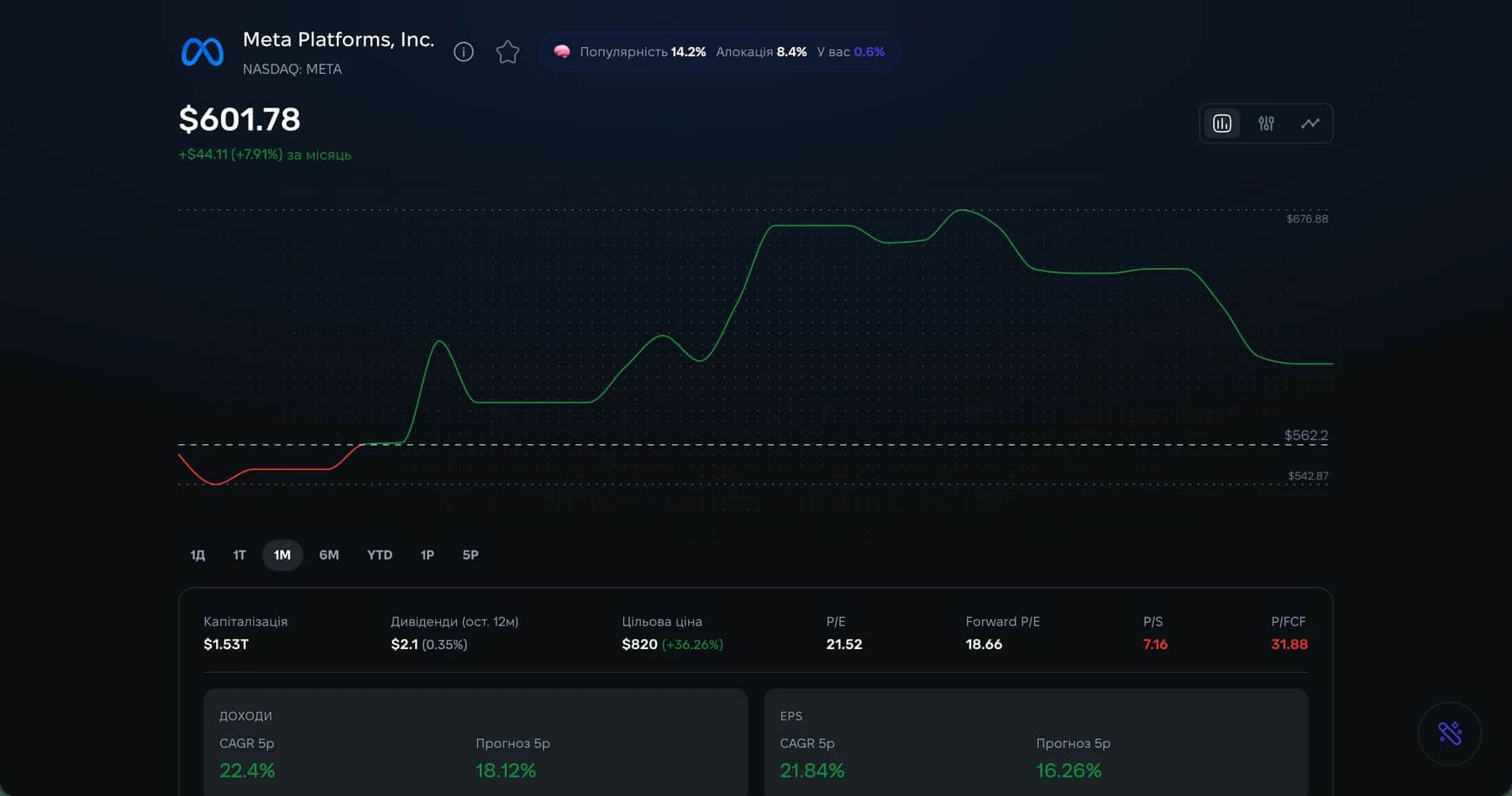
Task: Click the EPS forecast 16.26% value
Action: [1068, 770]
